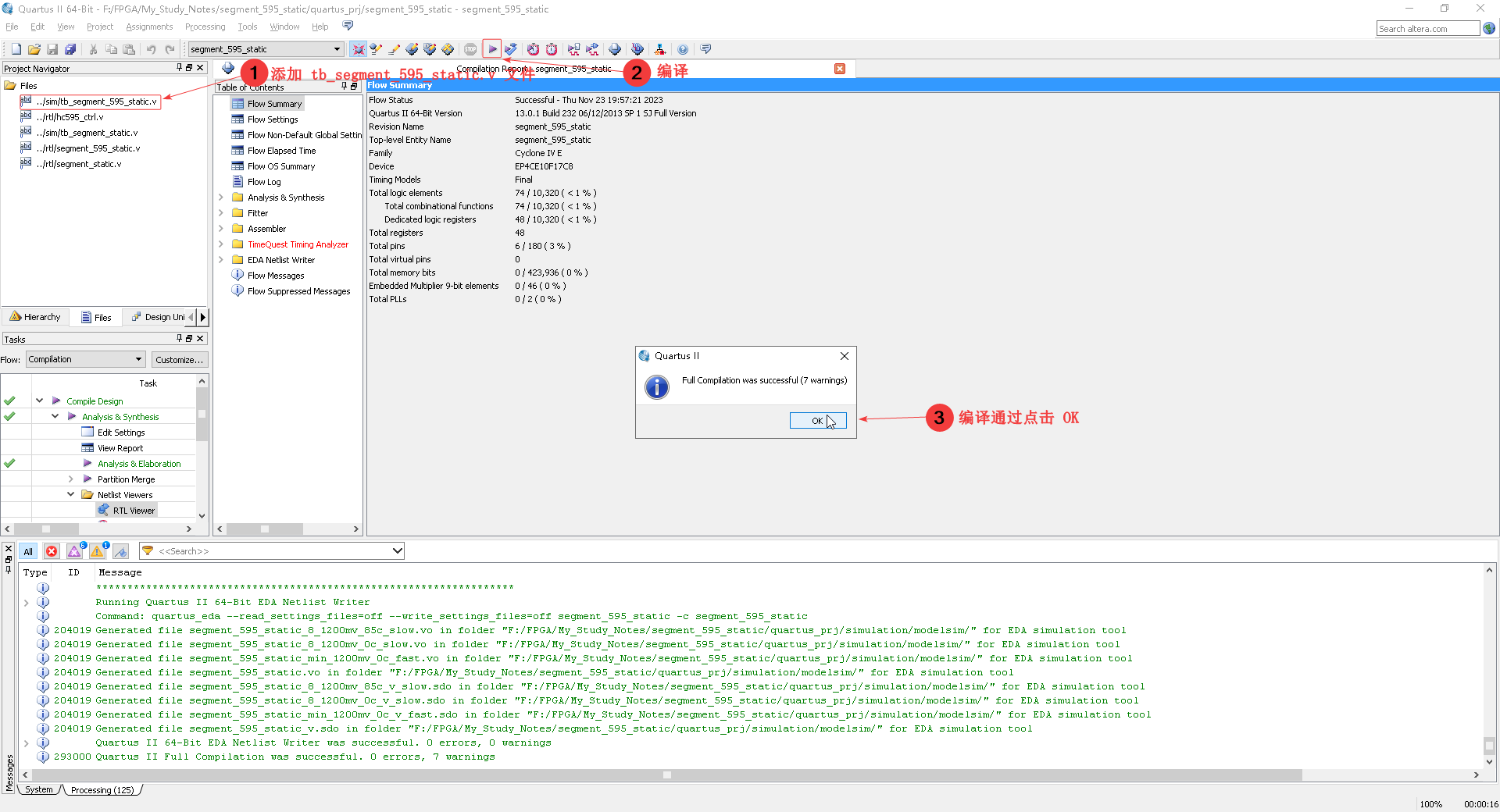
Task: Click the Redo arrow icon
Action: (x=170, y=49)
